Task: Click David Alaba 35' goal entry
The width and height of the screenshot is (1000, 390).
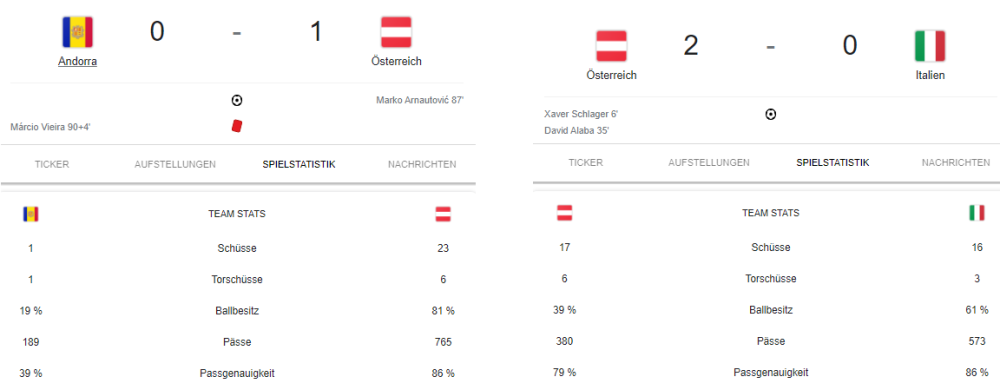Action: 577,130
